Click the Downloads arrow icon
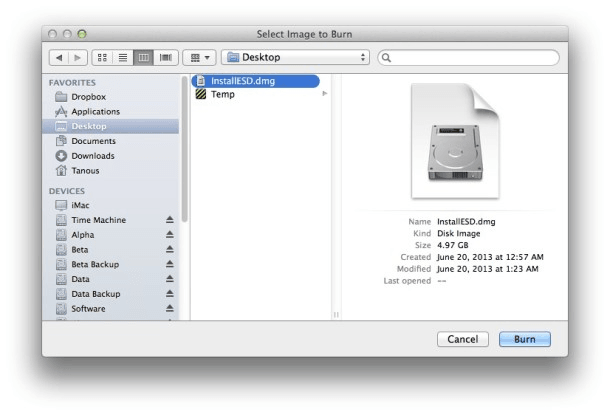 (61, 156)
